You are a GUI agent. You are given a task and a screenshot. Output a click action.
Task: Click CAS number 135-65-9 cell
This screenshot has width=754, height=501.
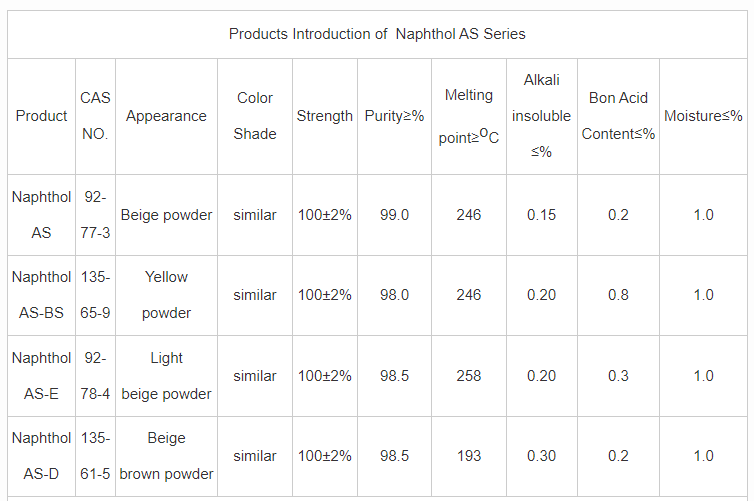(x=95, y=295)
